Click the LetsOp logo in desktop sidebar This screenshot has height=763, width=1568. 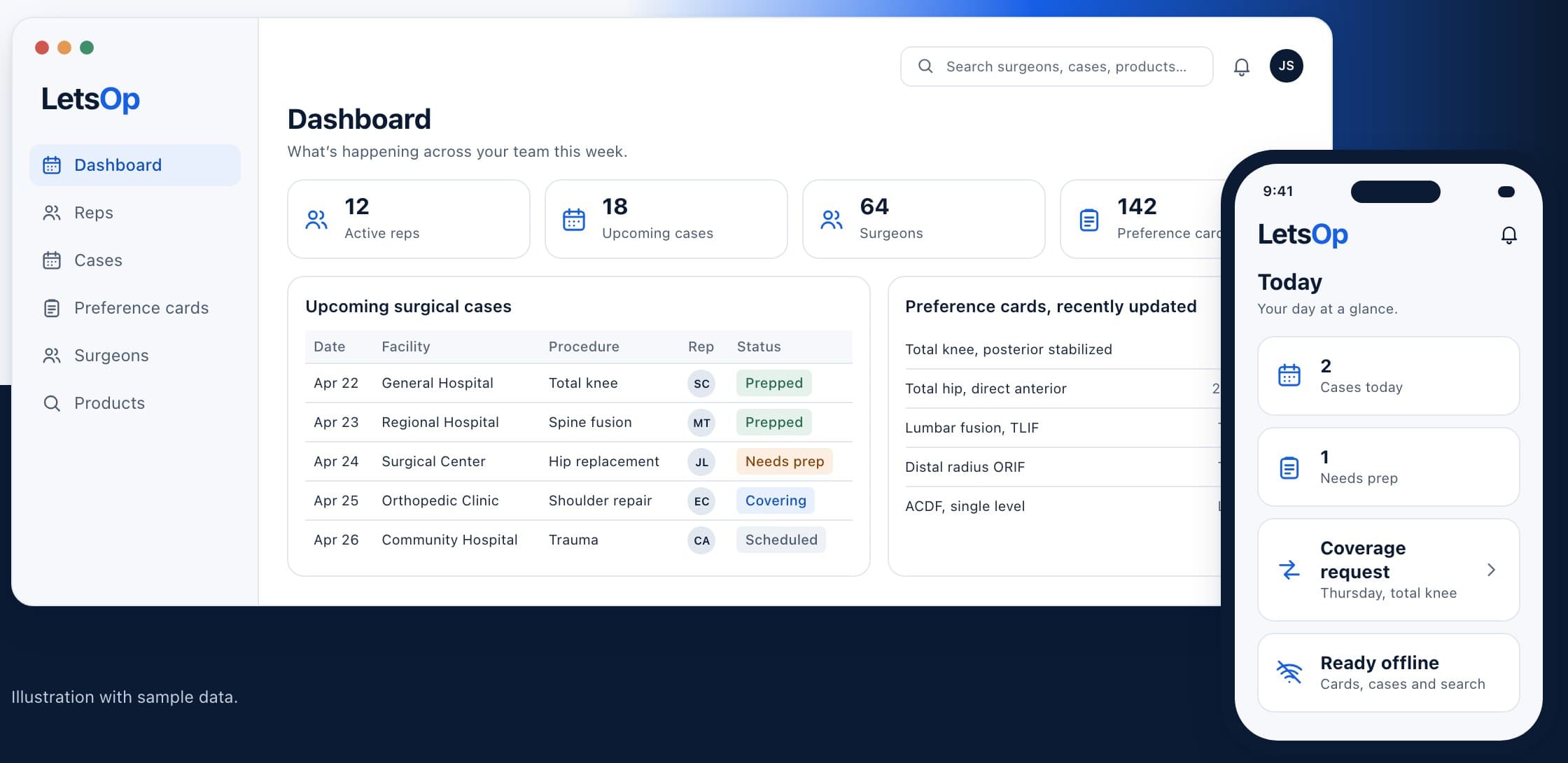(x=90, y=99)
